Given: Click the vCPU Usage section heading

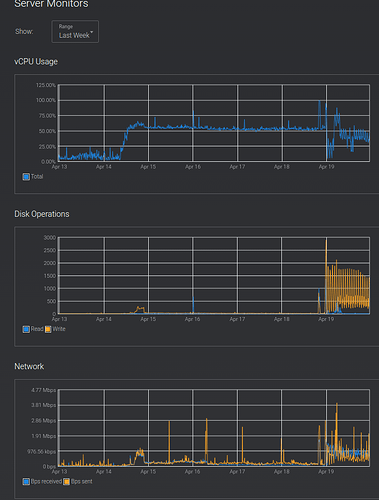Looking at the screenshot, I should coord(36,62).
